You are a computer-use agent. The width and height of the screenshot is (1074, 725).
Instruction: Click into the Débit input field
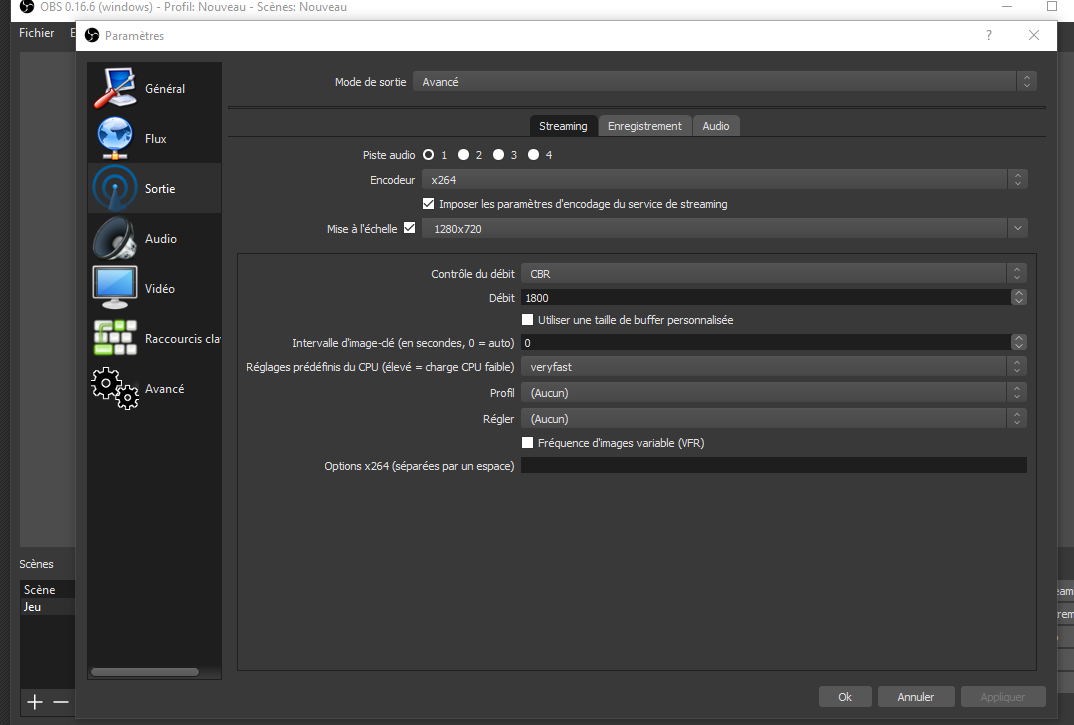tap(765, 297)
